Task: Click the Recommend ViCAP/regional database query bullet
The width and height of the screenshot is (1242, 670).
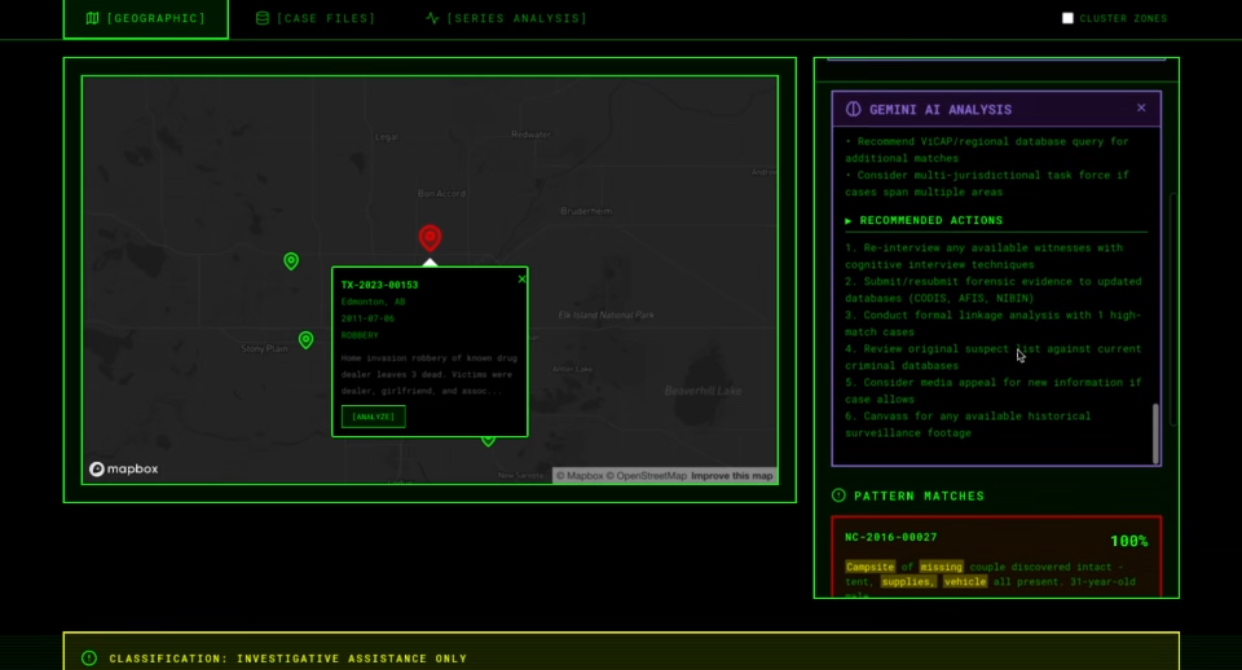Action: pyautogui.click(x=987, y=150)
